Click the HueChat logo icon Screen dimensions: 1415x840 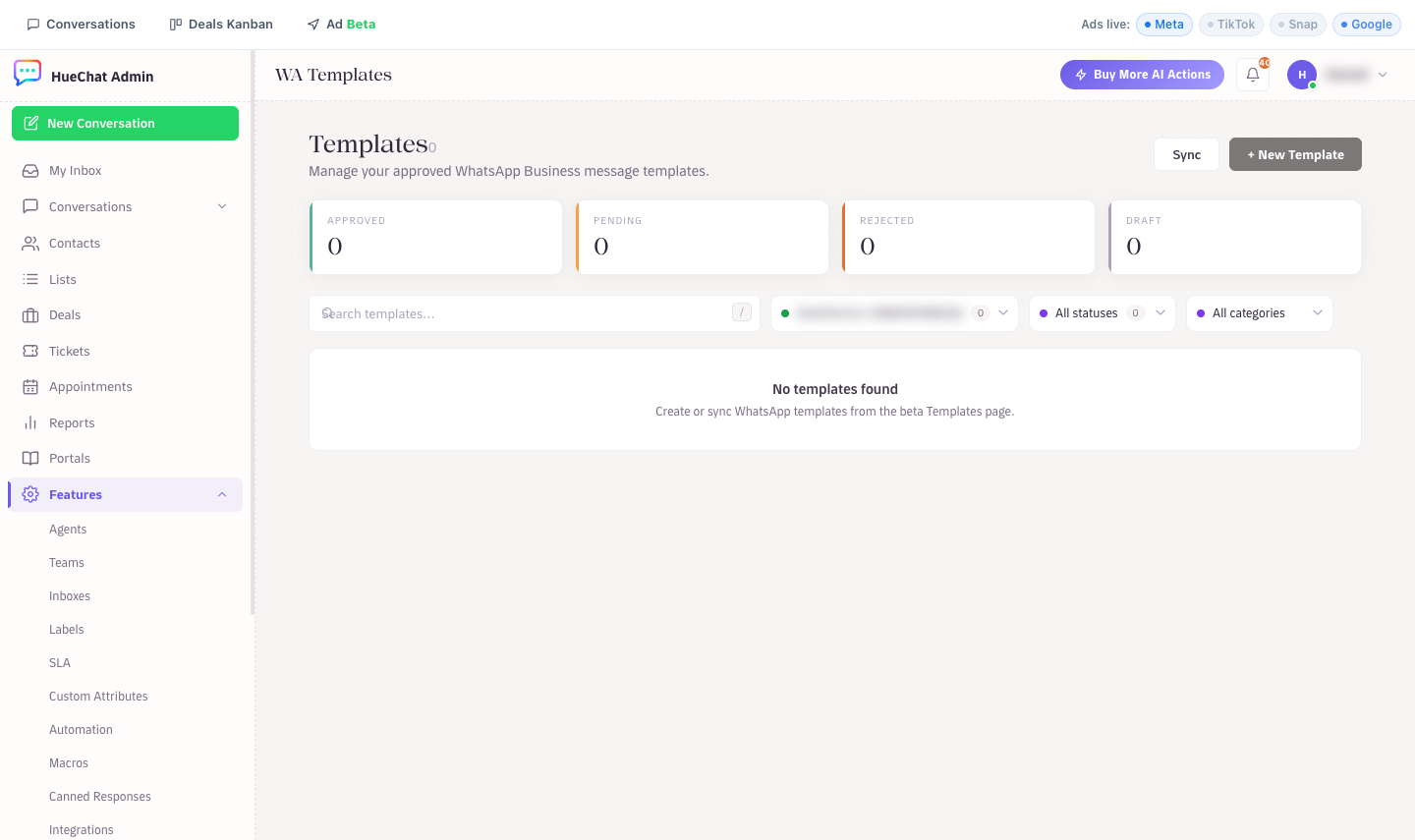tap(28, 74)
